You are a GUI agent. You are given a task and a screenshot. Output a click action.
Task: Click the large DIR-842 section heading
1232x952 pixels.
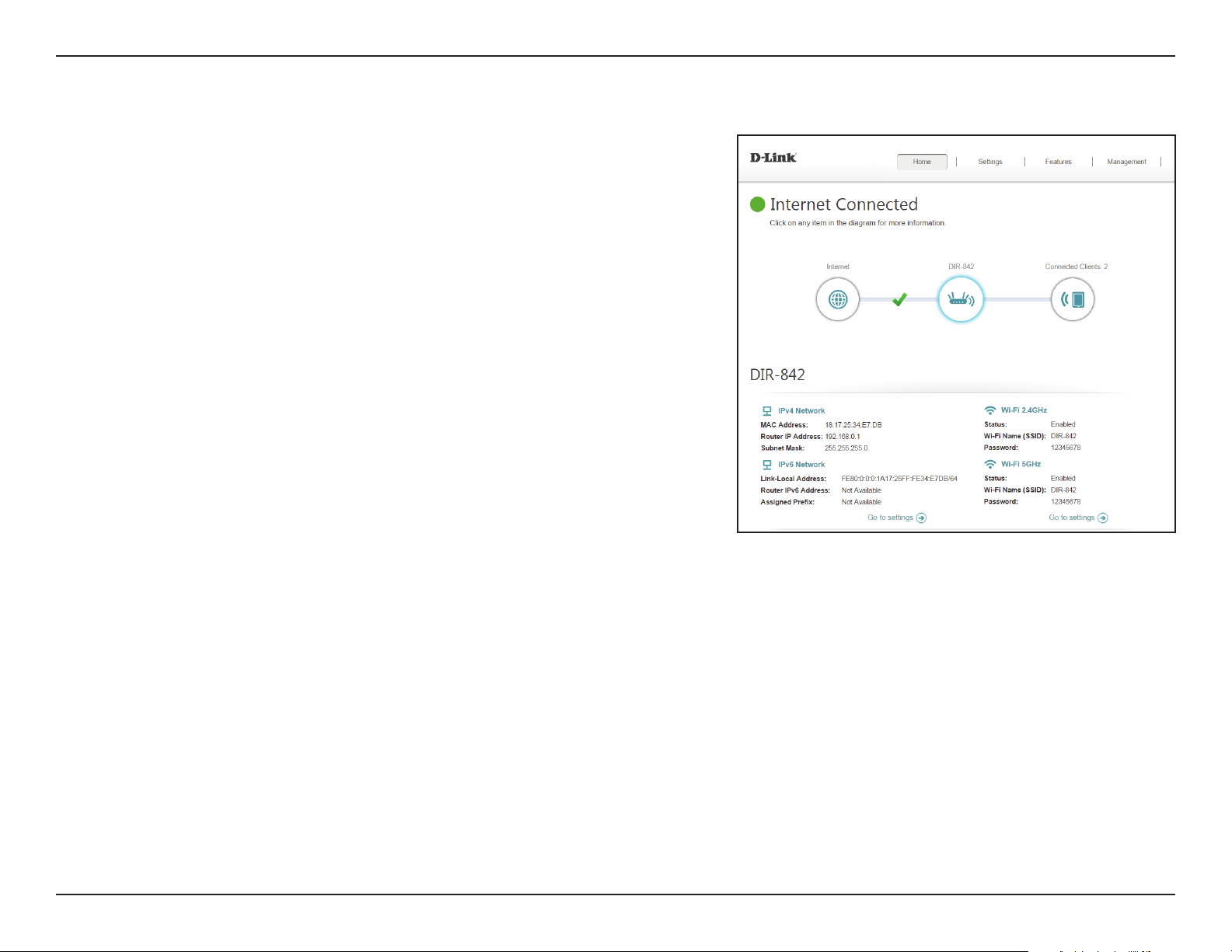point(777,375)
